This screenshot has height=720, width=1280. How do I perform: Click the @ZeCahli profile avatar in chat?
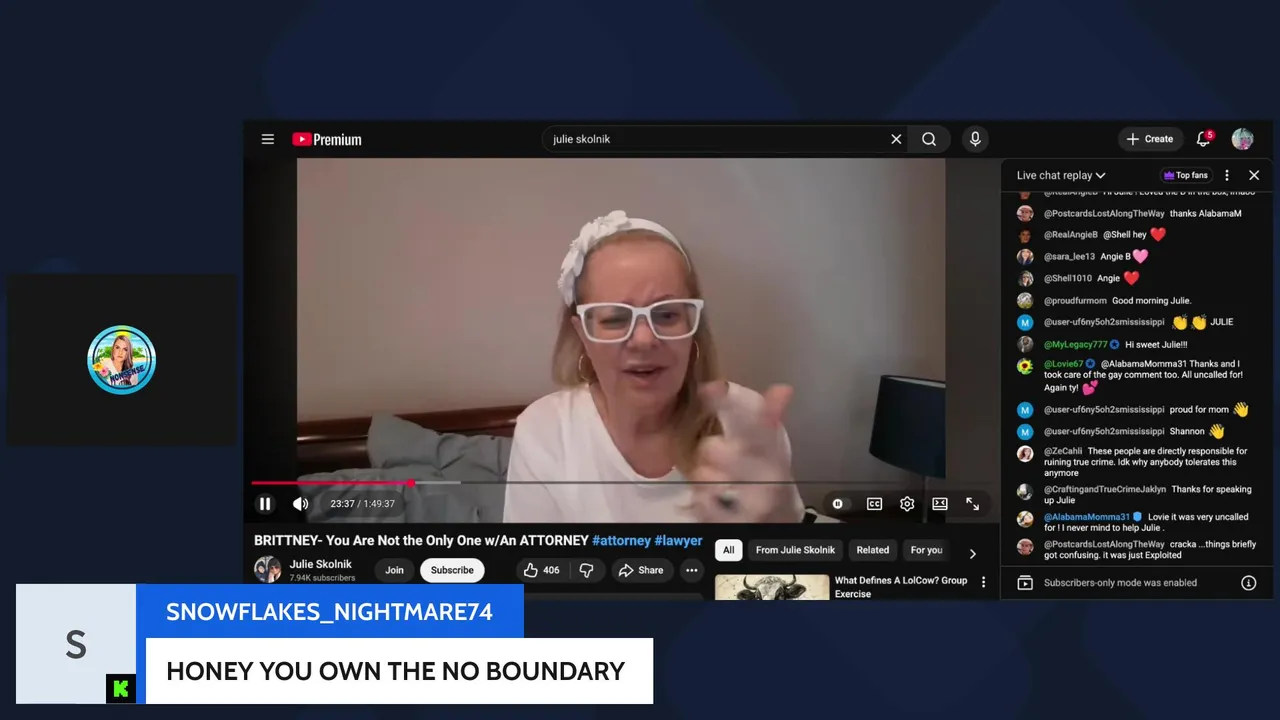(1025, 454)
